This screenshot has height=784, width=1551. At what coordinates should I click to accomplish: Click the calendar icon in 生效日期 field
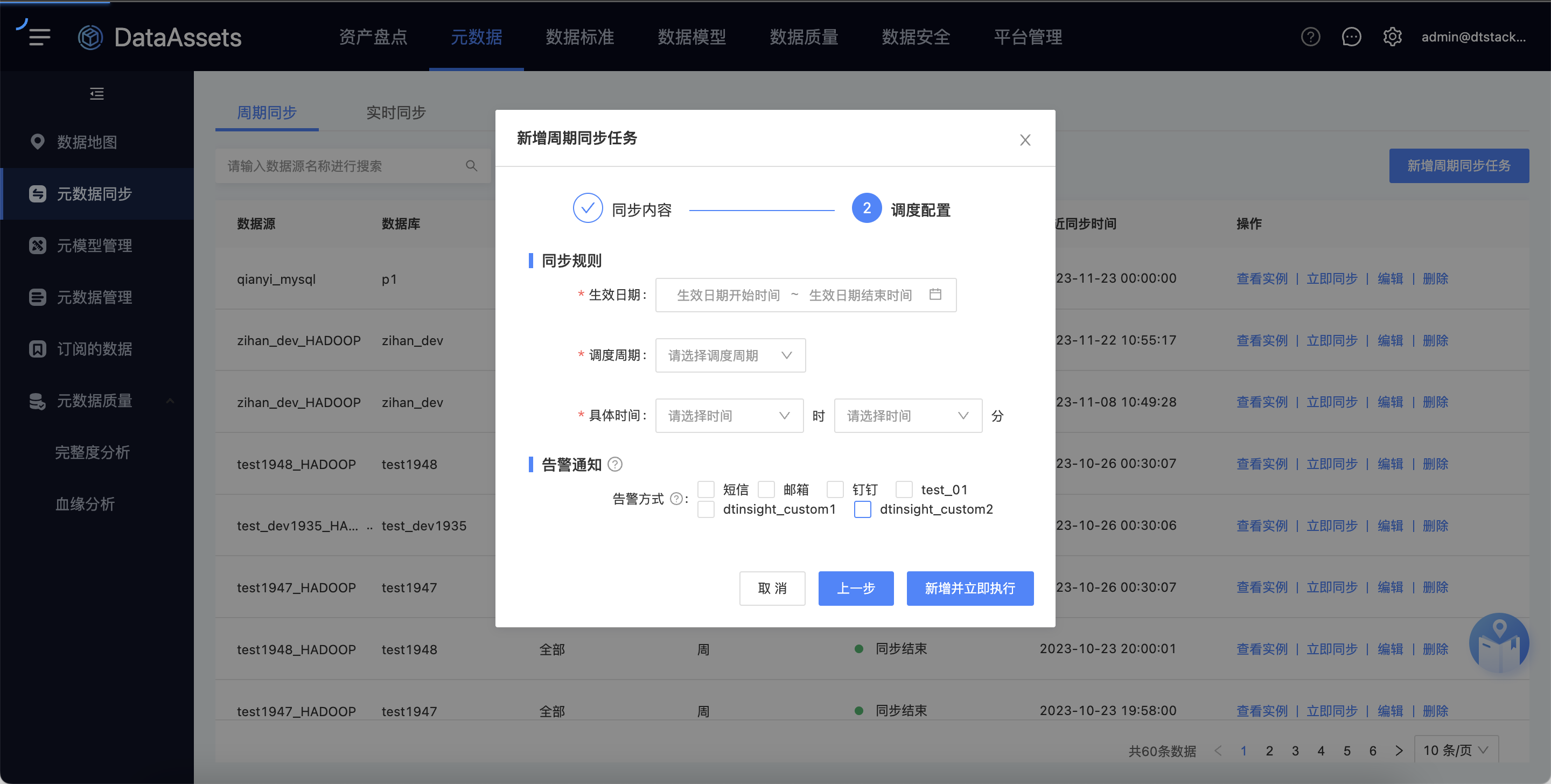pyautogui.click(x=935, y=294)
